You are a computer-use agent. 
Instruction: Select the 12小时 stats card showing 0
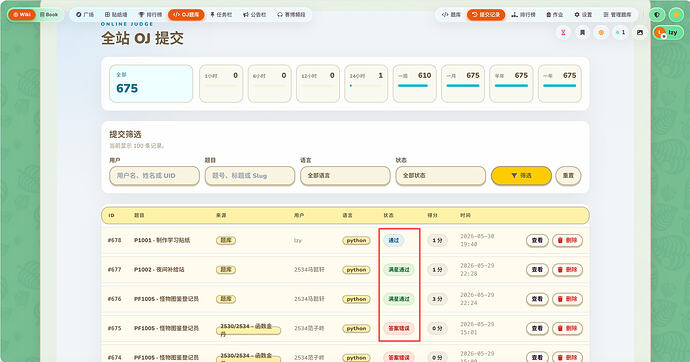click(318, 84)
